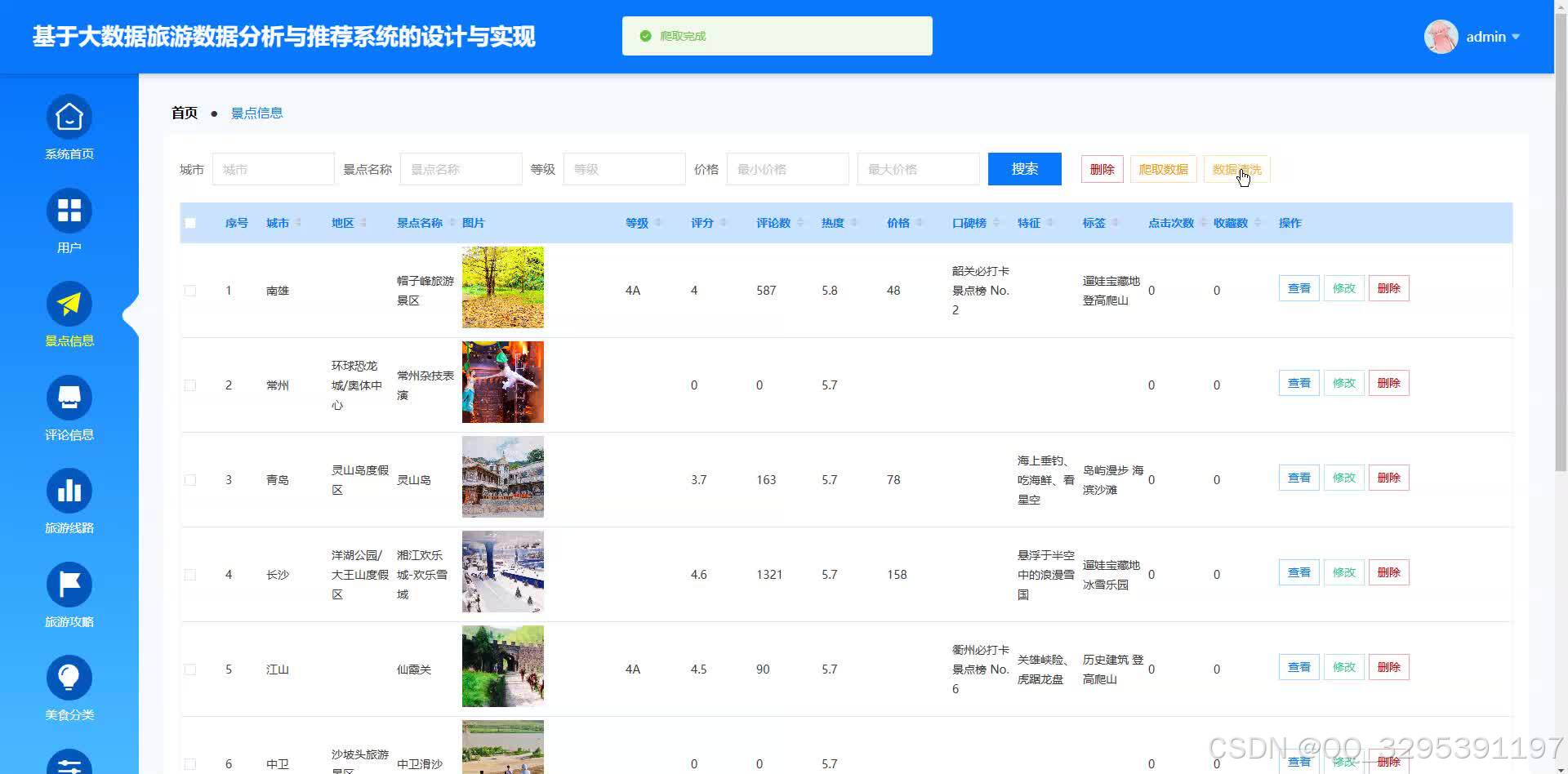Sort table by 标签 column arrows
The image size is (1568, 774).
click(x=1116, y=223)
